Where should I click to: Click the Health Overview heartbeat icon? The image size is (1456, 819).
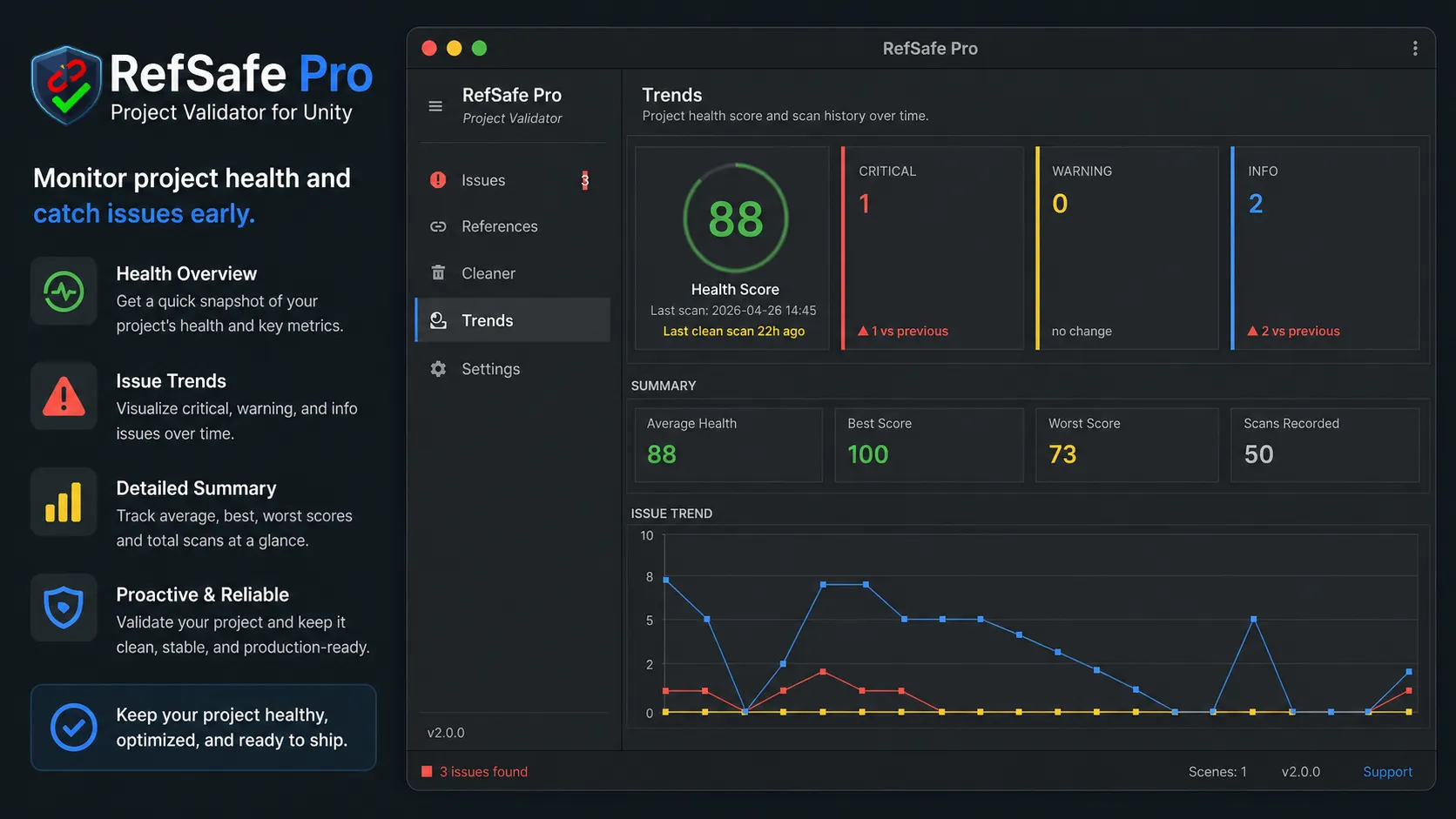[x=64, y=291]
